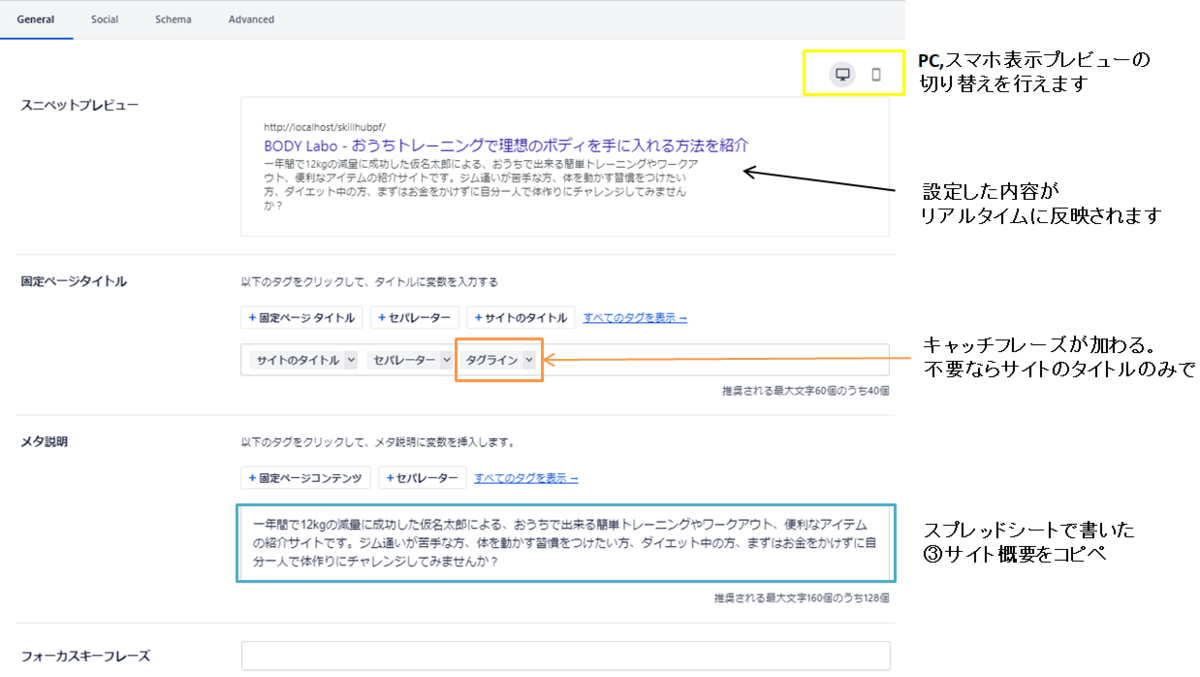Click into the meta description text area
The width and height of the screenshot is (1200, 677).
[x=566, y=542]
